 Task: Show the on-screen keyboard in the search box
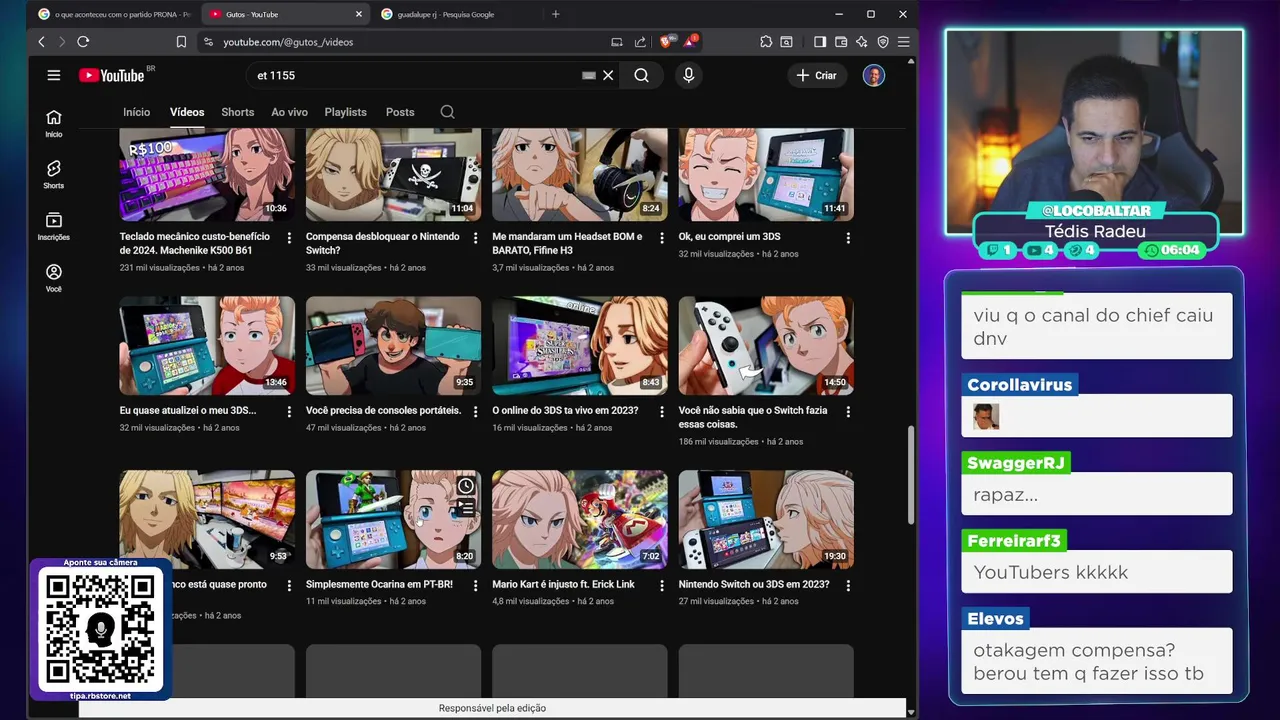point(589,75)
